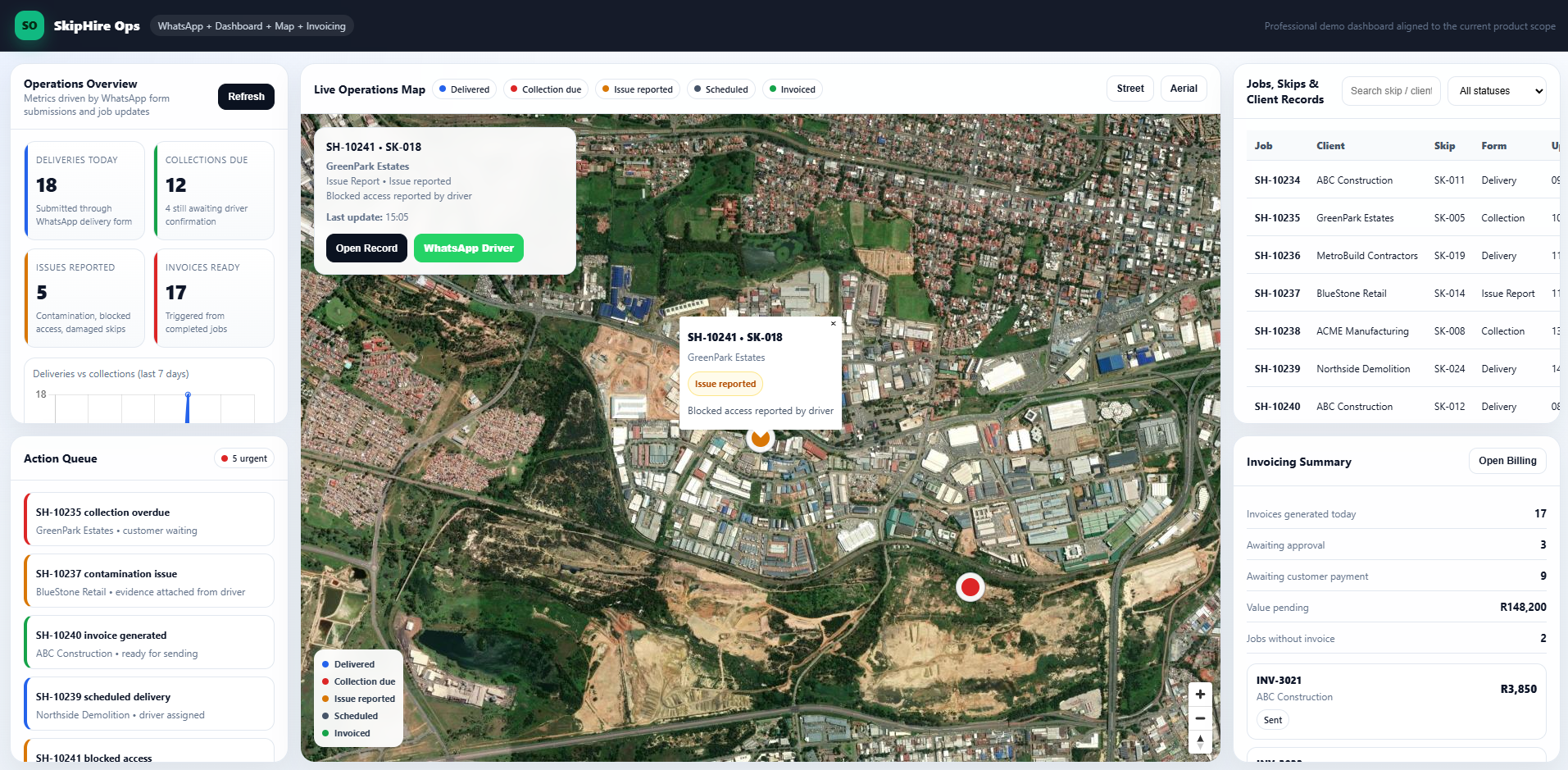Image resolution: width=1568 pixels, height=770 pixels.
Task: Open Billing from the Invoicing Summary
Action: [x=1507, y=461]
